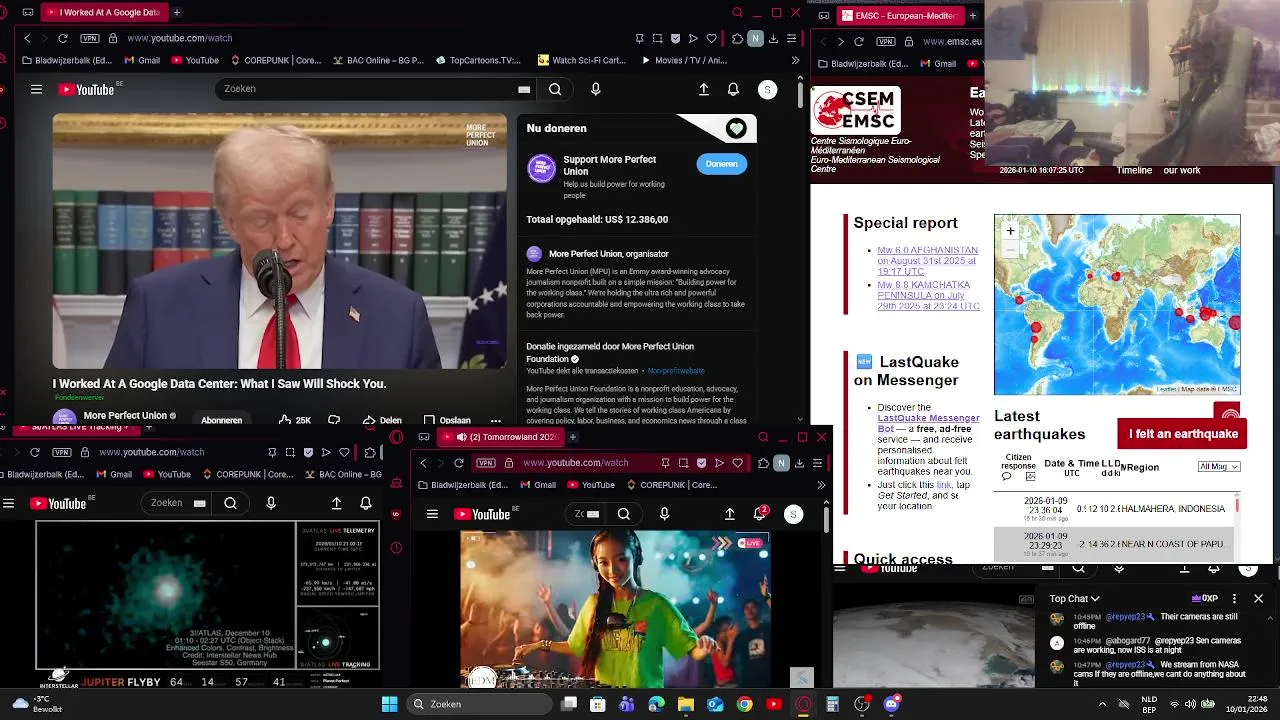Go back in the top-left browser window
The width and height of the screenshot is (1280, 720).
coord(28,38)
